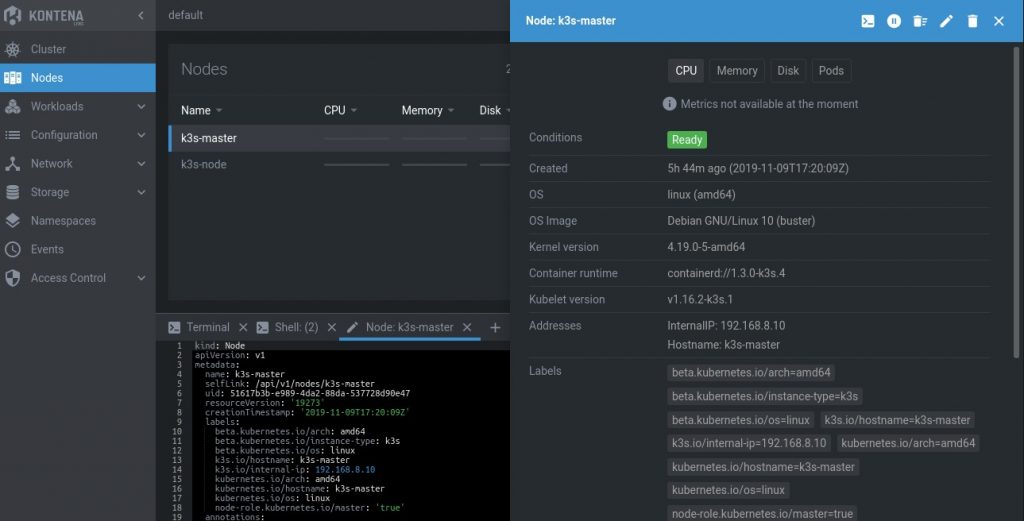Viewport: 1024px width, 521px height.
Task: Click the Namespaces layers icon
Action: click(x=12, y=221)
